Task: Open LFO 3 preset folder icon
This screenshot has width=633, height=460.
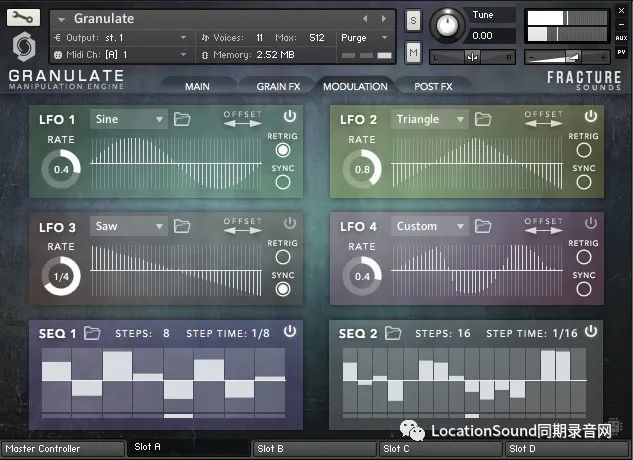Action: click(x=182, y=226)
